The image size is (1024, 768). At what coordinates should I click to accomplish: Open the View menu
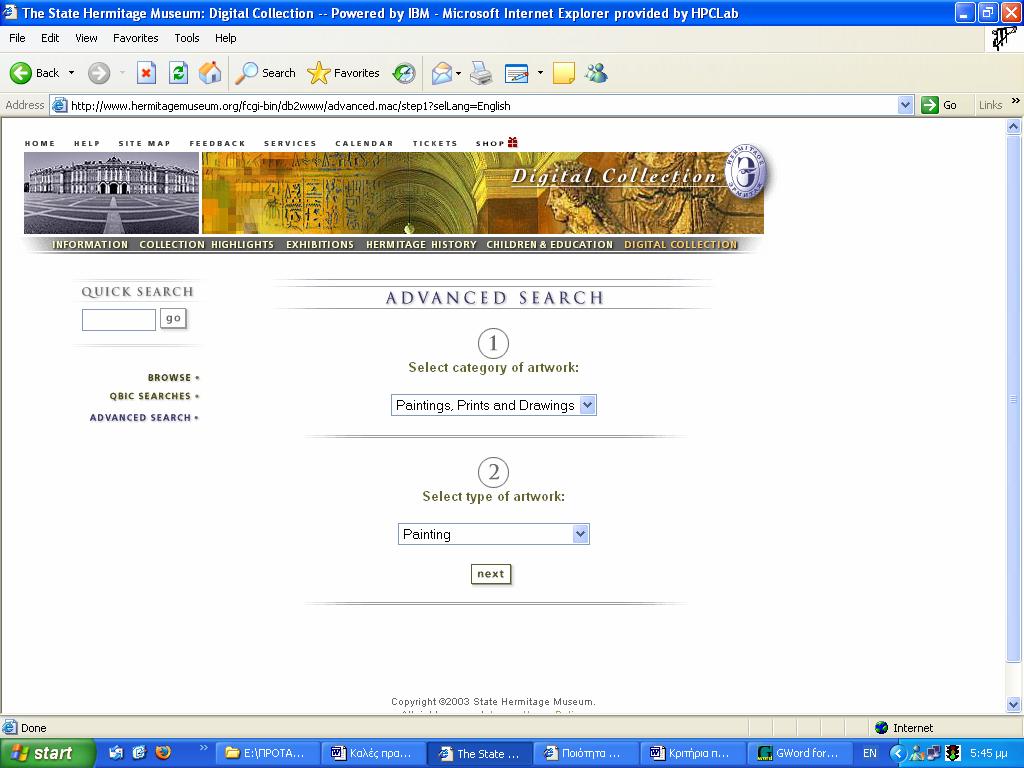86,38
